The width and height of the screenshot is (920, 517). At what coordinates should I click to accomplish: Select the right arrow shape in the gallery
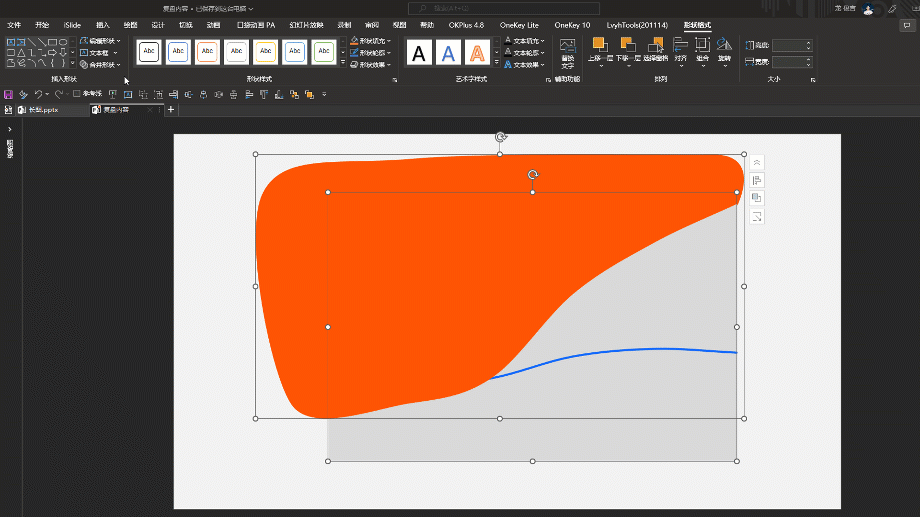tap(52, 53)
